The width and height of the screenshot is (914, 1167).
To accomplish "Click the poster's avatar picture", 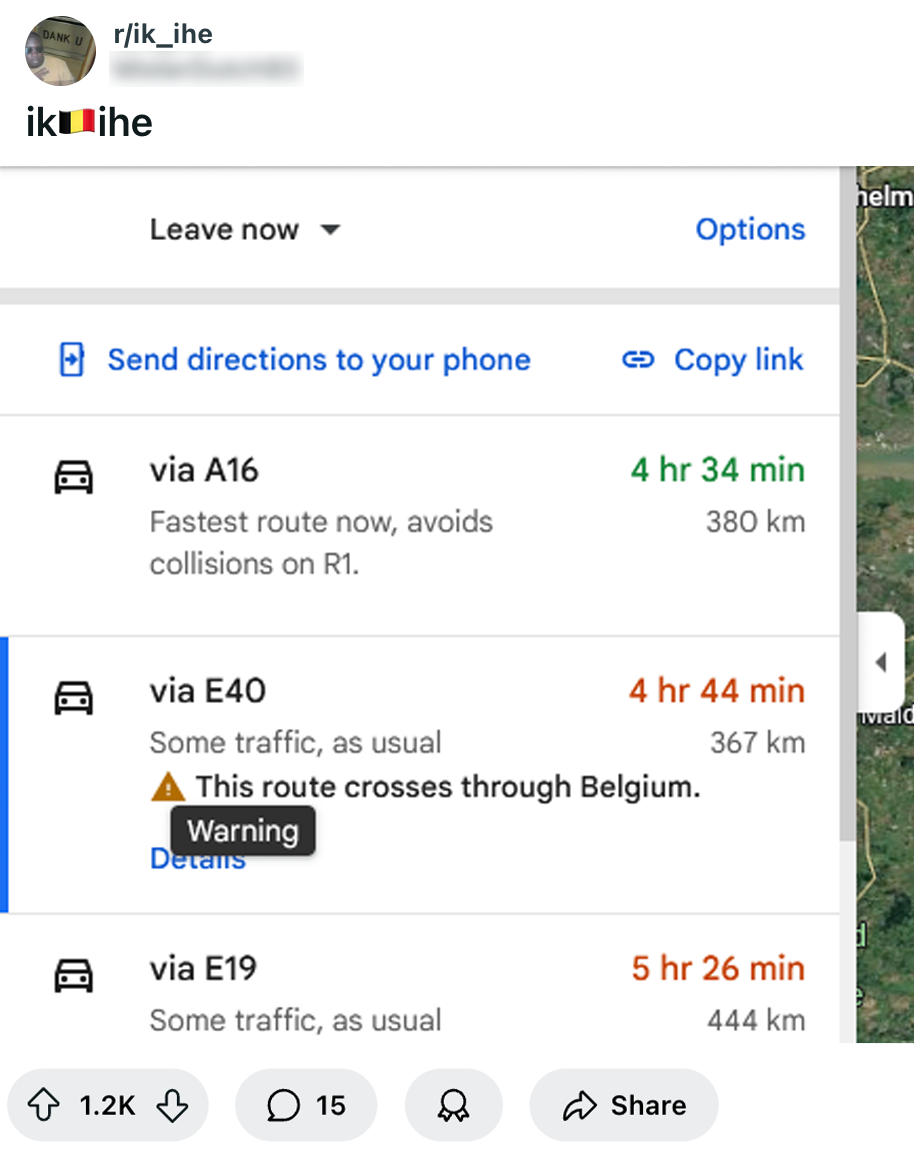I will (60, 51).
